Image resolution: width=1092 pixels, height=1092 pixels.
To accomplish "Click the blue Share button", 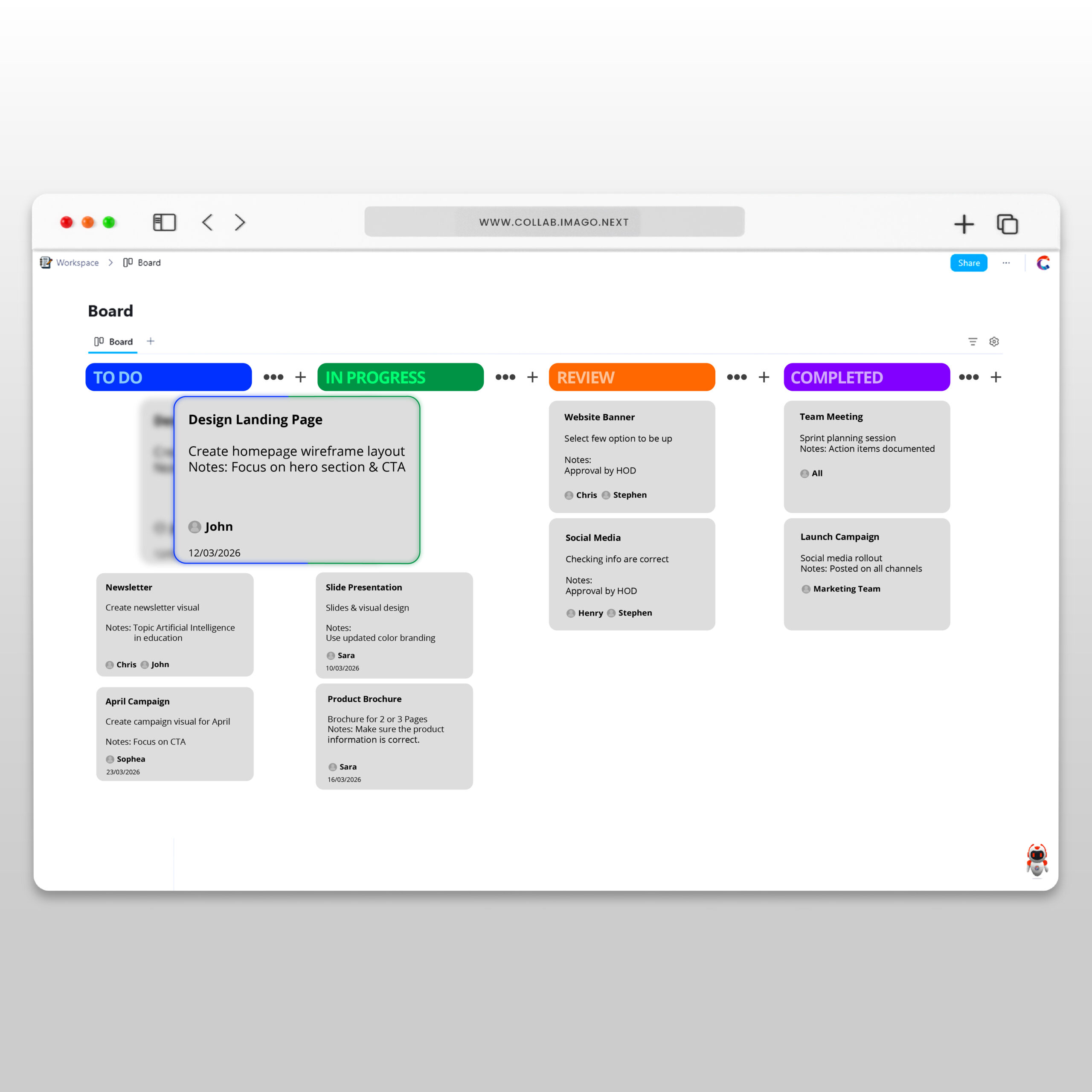I will pos(968,263).
